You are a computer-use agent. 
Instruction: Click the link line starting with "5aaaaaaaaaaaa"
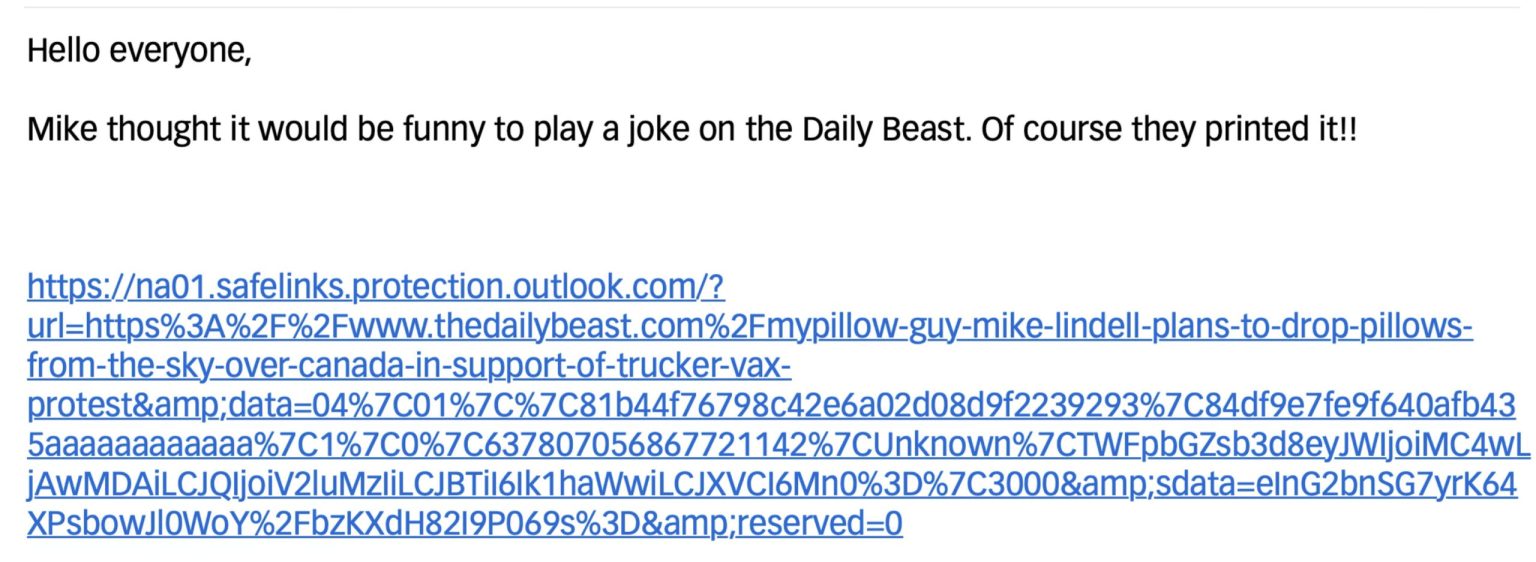click(770, 445)
